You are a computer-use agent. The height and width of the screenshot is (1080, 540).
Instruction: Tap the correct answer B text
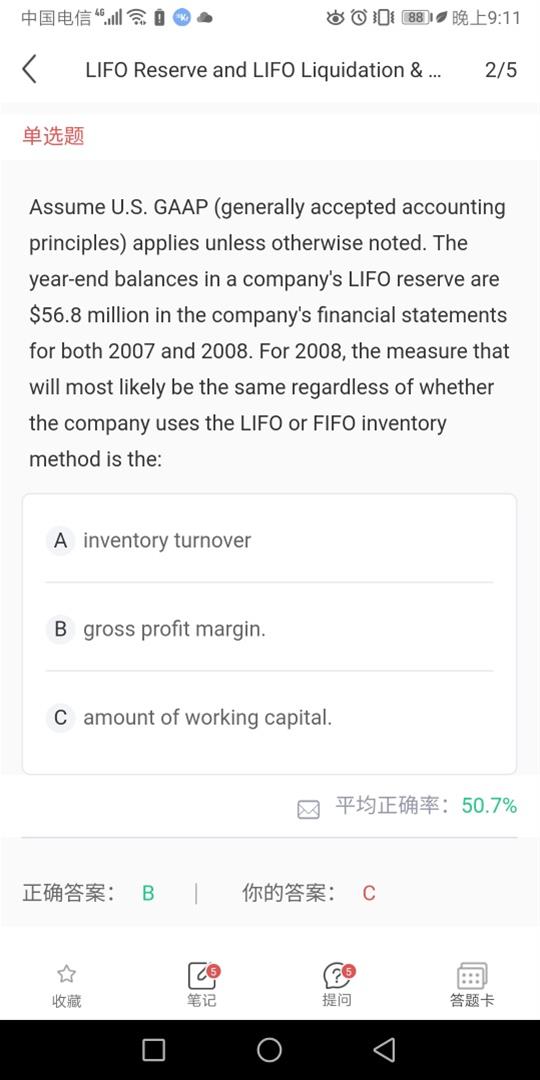(148, 893)
